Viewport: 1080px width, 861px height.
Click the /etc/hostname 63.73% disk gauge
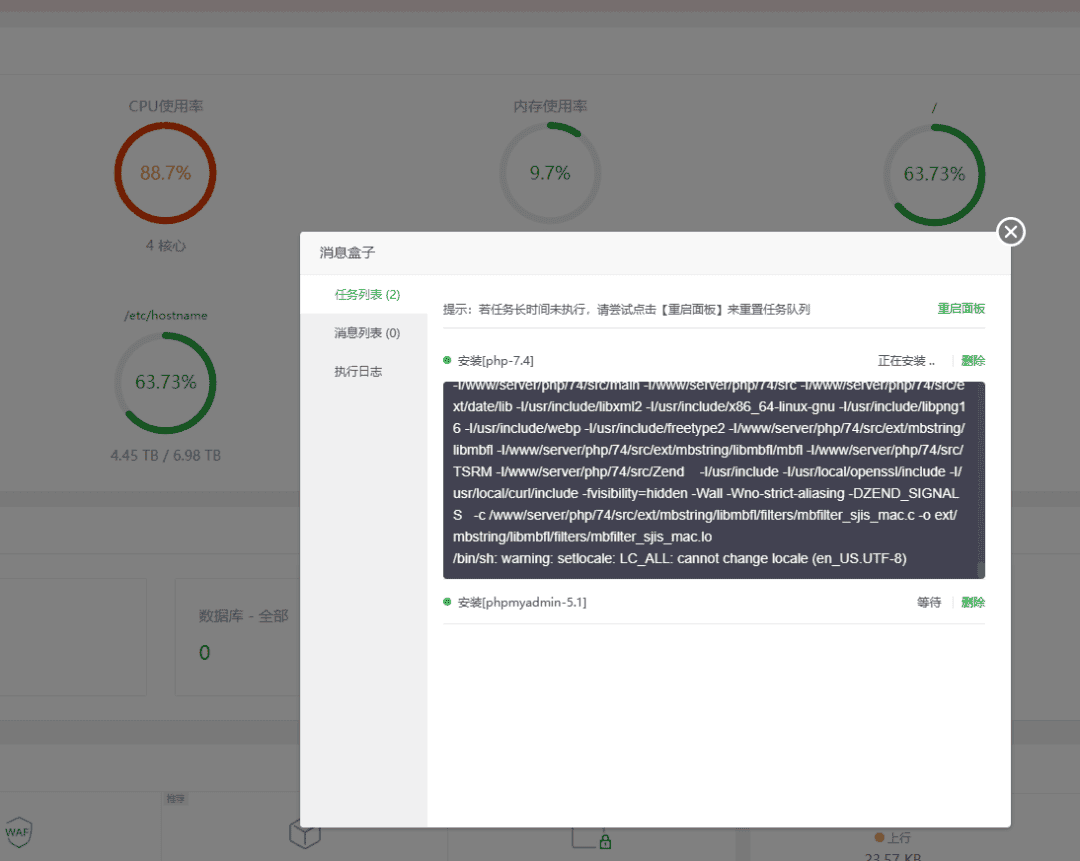165,383
